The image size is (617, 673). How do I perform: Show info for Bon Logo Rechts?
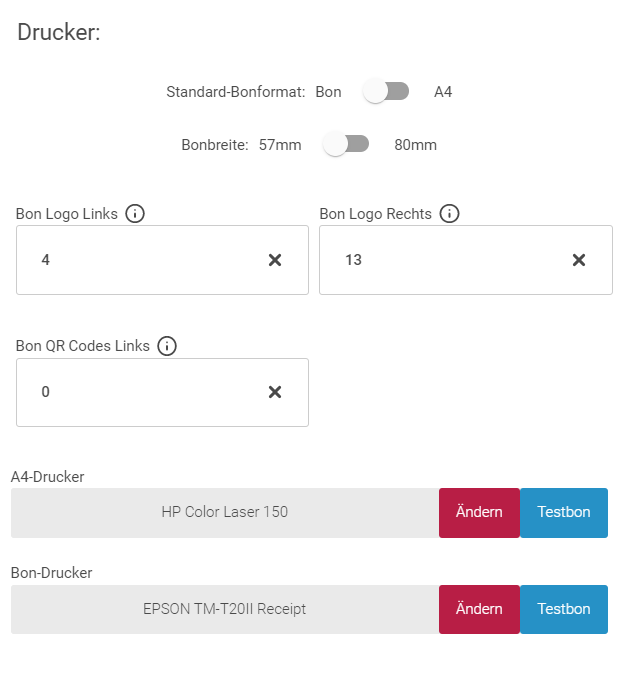[450, 214]
